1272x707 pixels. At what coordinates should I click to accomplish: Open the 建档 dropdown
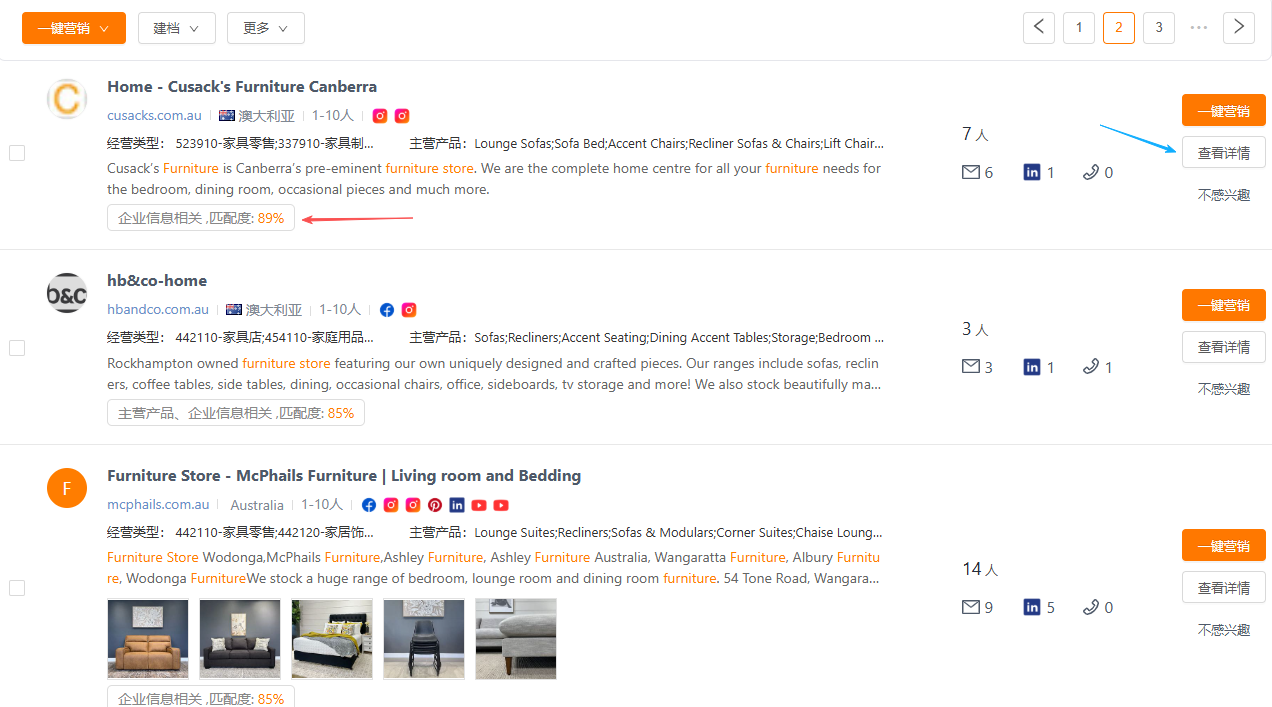[x=177, y=28]
